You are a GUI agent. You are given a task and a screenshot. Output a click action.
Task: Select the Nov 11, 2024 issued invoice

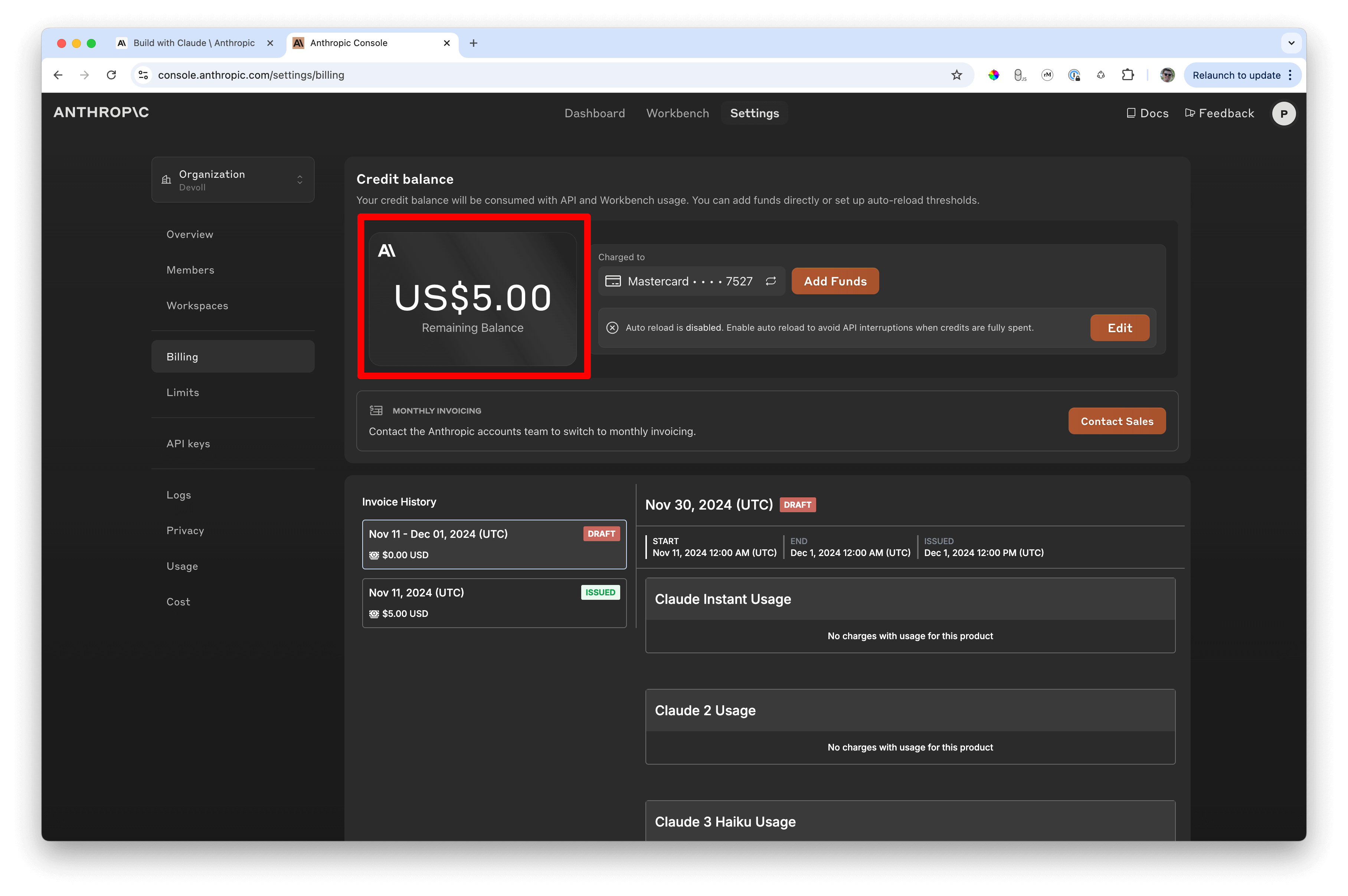pyautogui.click(x=494, y=603)
